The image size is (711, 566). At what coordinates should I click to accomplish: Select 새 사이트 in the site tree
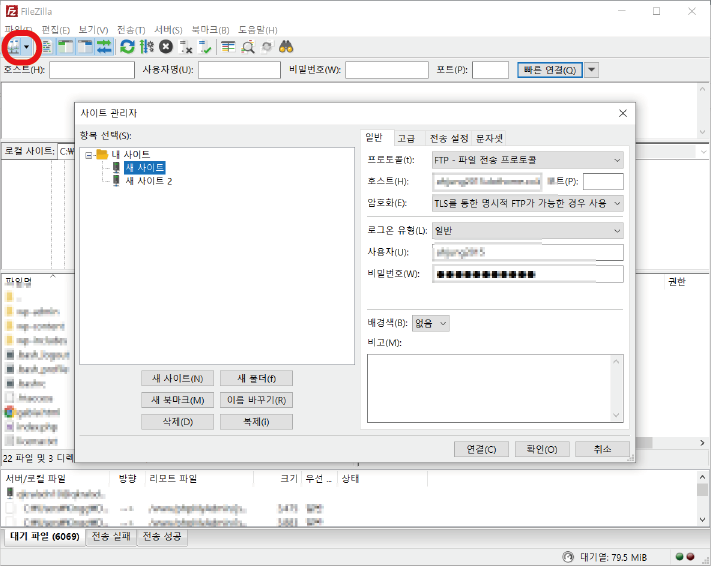click(x=145, y=168)
